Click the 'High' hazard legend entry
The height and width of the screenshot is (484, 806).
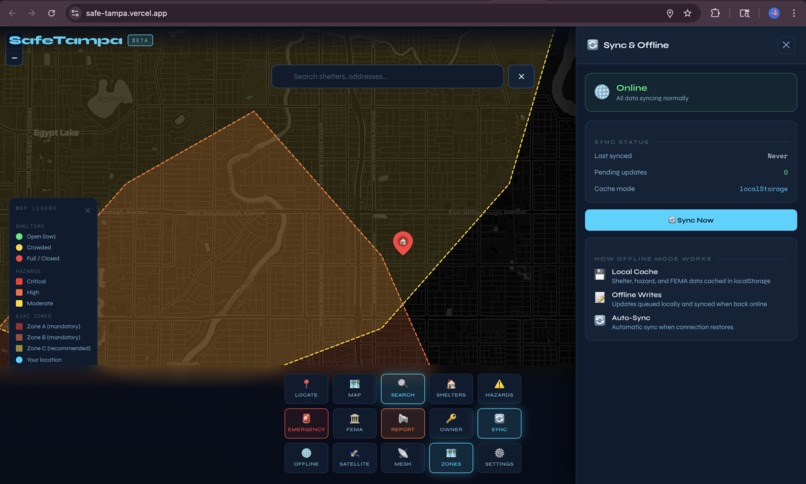(x=27, y=292)
